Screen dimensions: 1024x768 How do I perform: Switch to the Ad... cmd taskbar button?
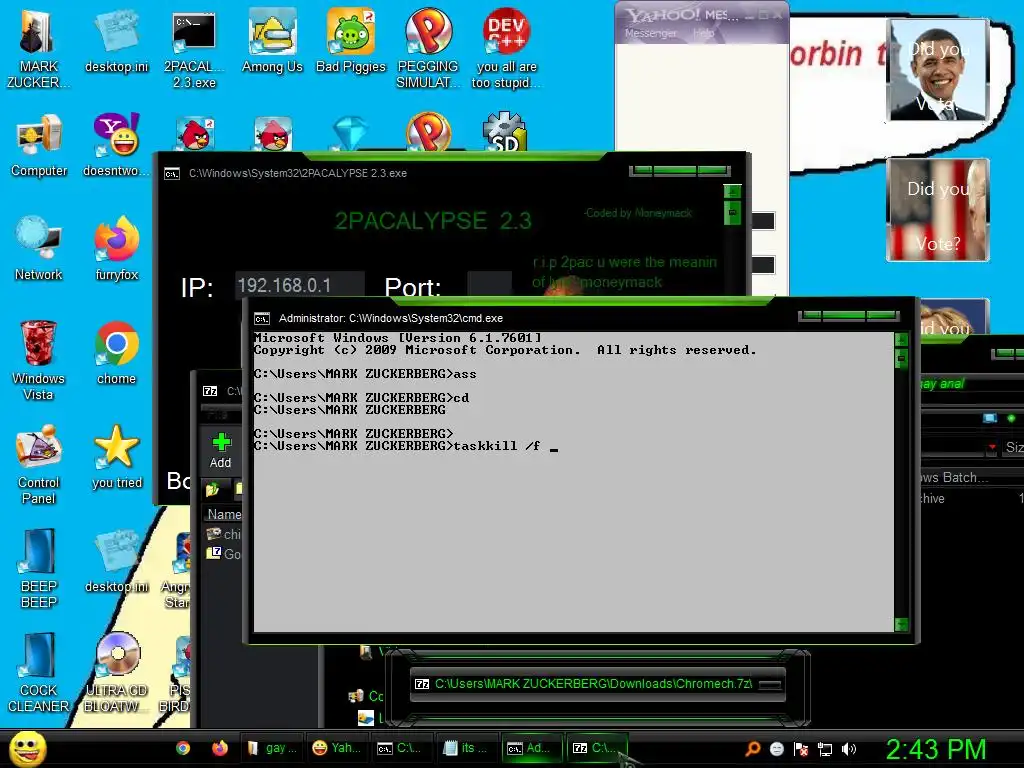[x=530, y=748]
